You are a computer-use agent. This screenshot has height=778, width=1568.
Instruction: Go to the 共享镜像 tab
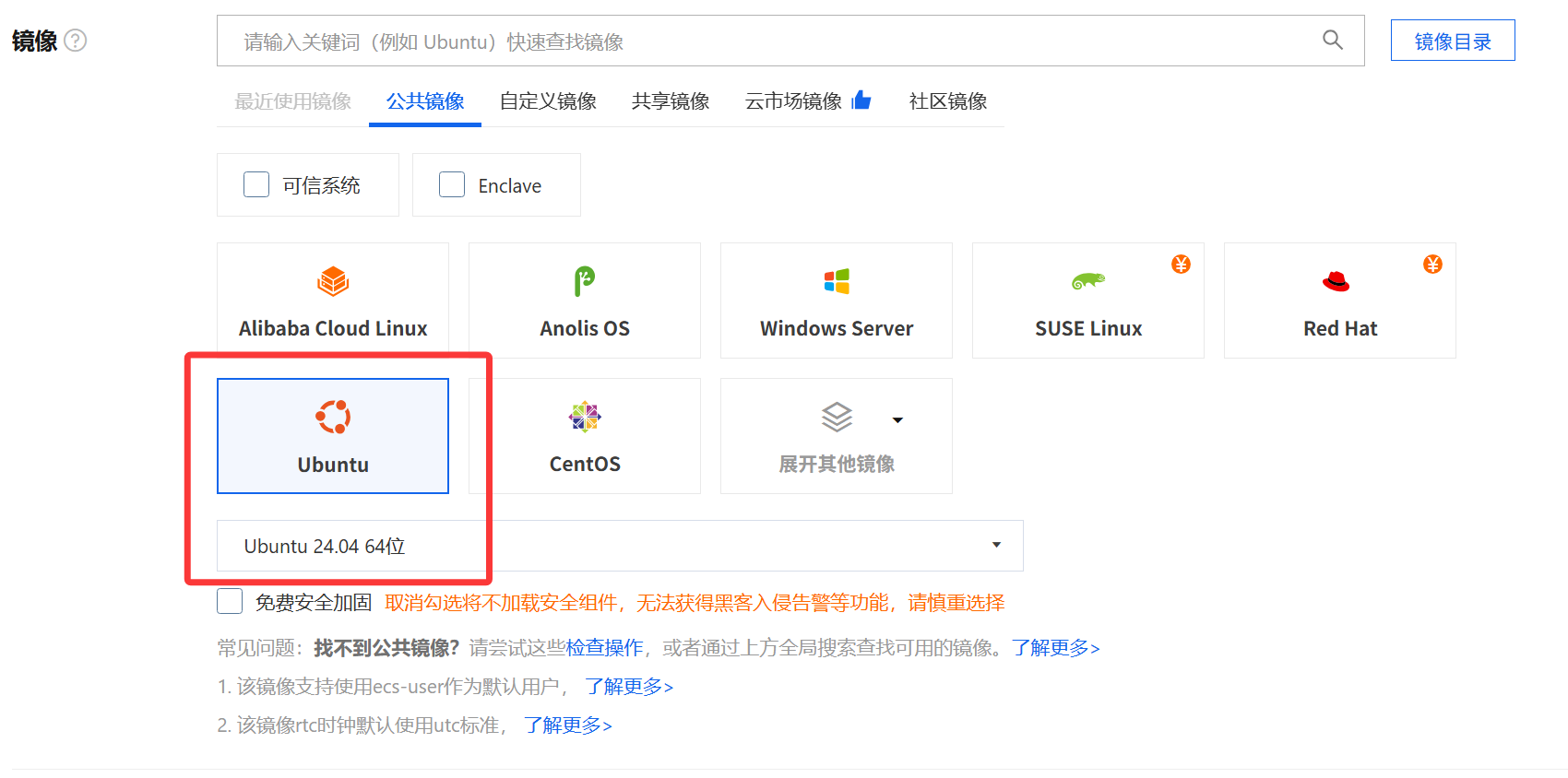coord(671,101)
